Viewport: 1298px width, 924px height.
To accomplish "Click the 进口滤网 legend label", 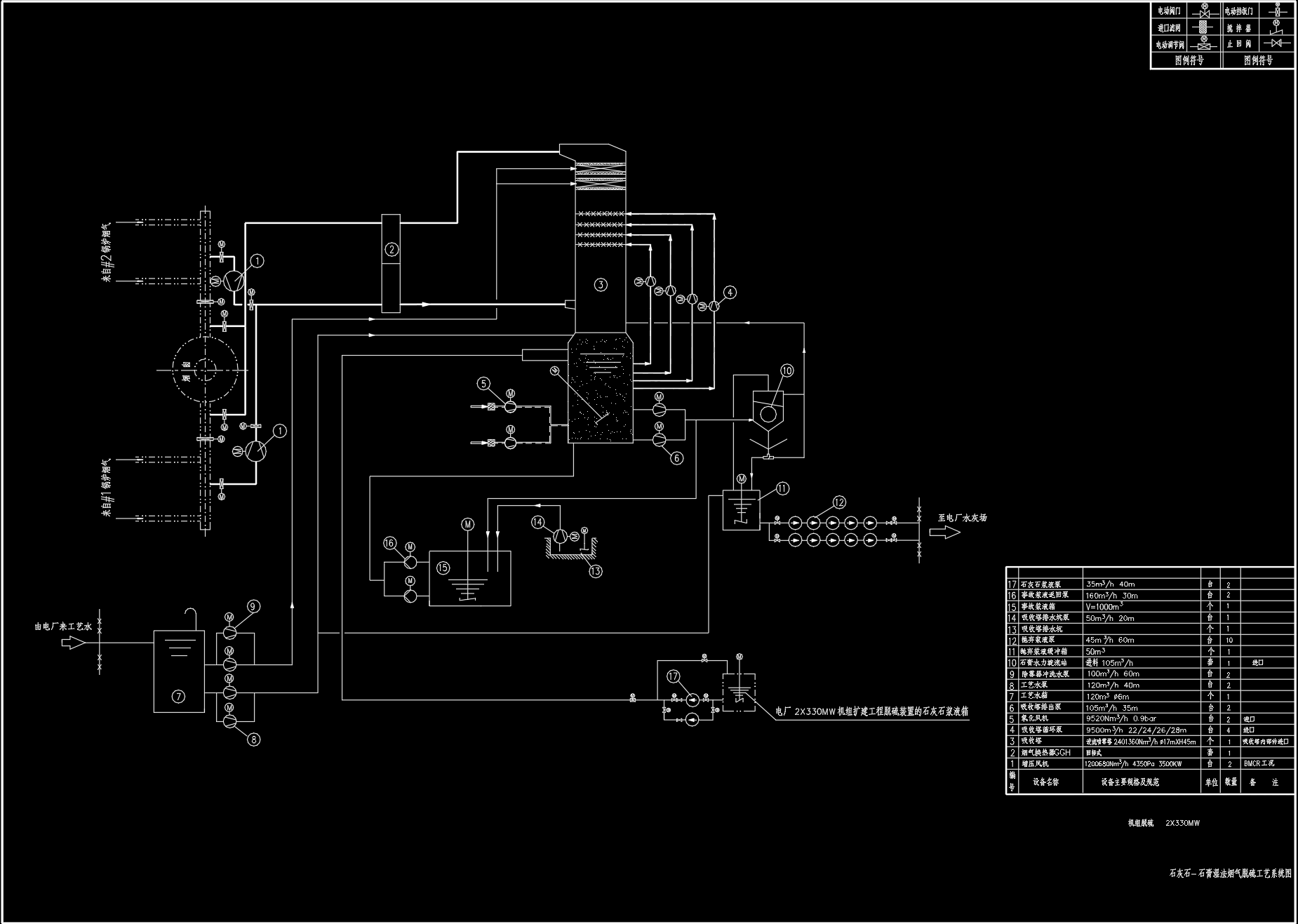I will 1169,28.
